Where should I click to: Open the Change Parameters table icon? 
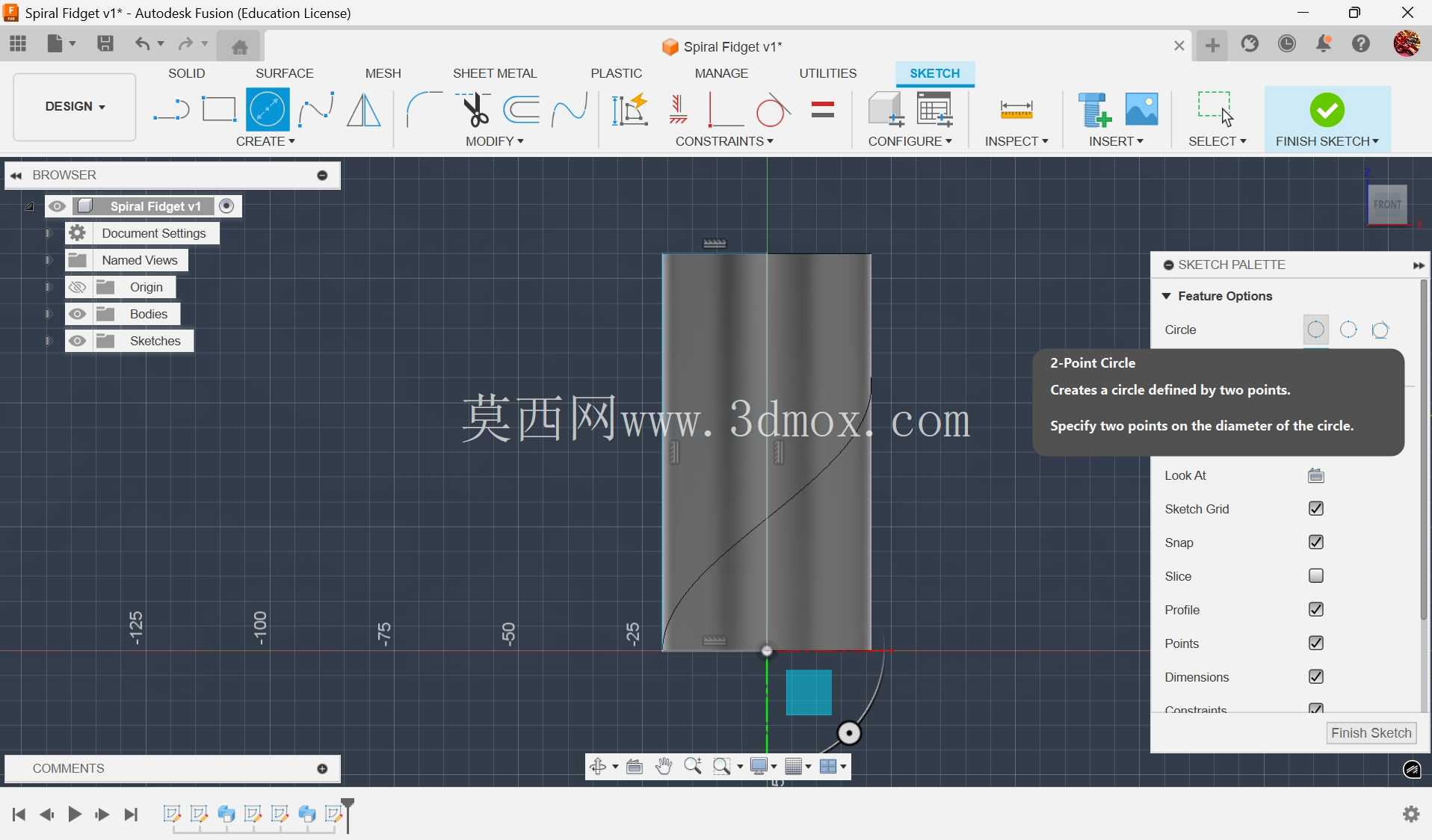(x=935, y=110)
